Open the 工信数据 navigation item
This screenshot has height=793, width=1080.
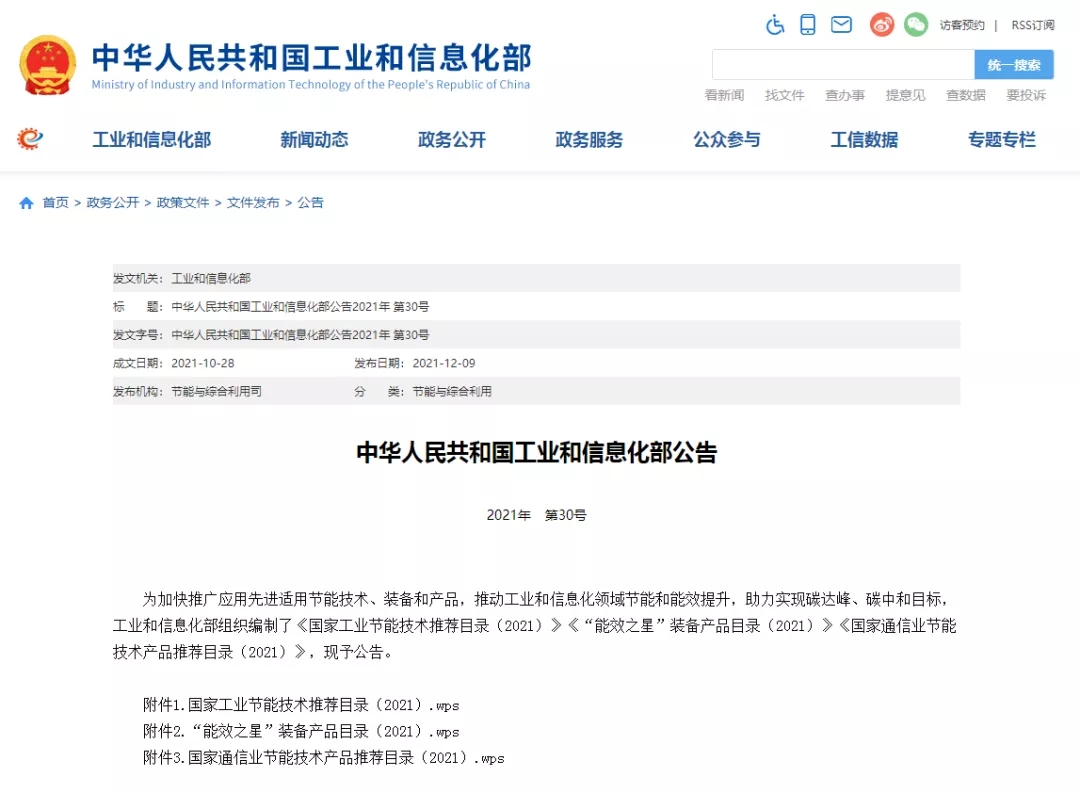point(864,140)
